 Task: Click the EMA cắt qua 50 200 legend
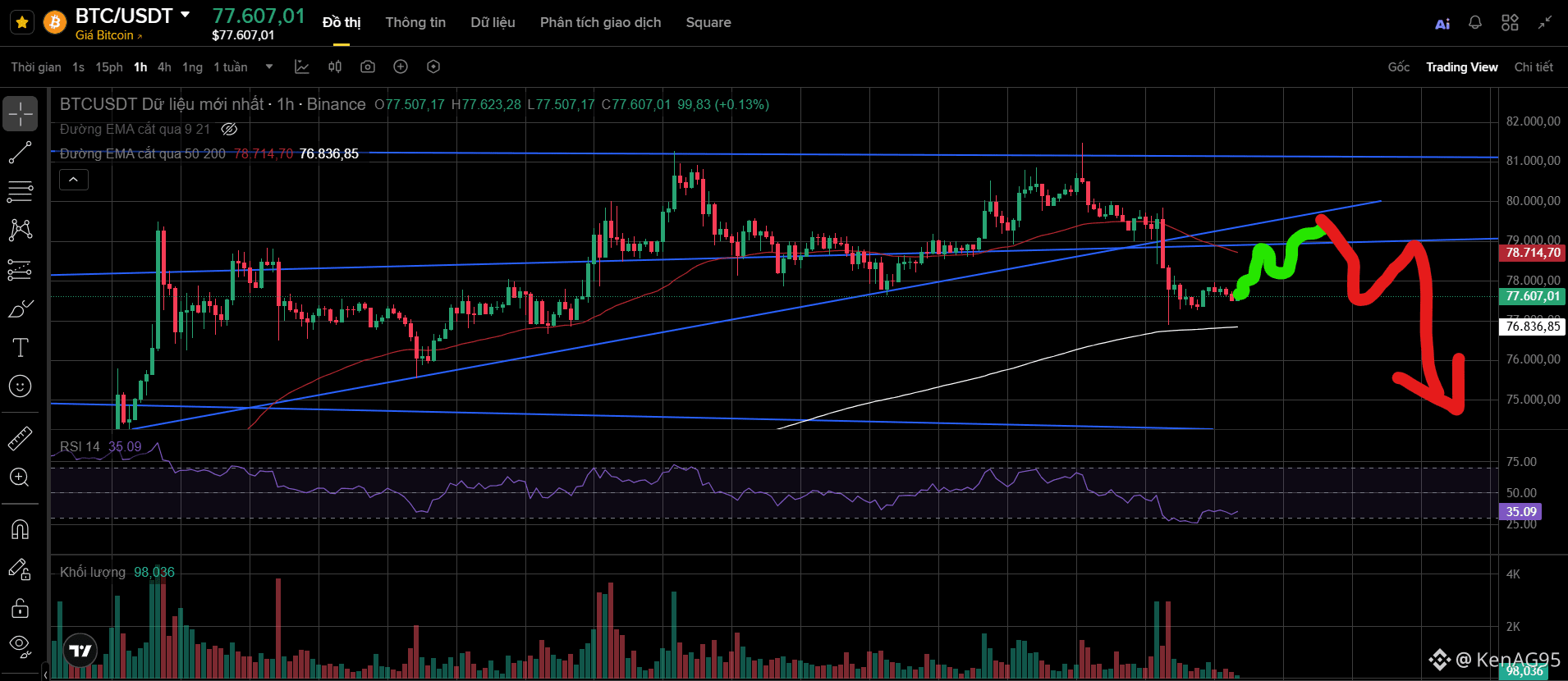coord(143,153)
